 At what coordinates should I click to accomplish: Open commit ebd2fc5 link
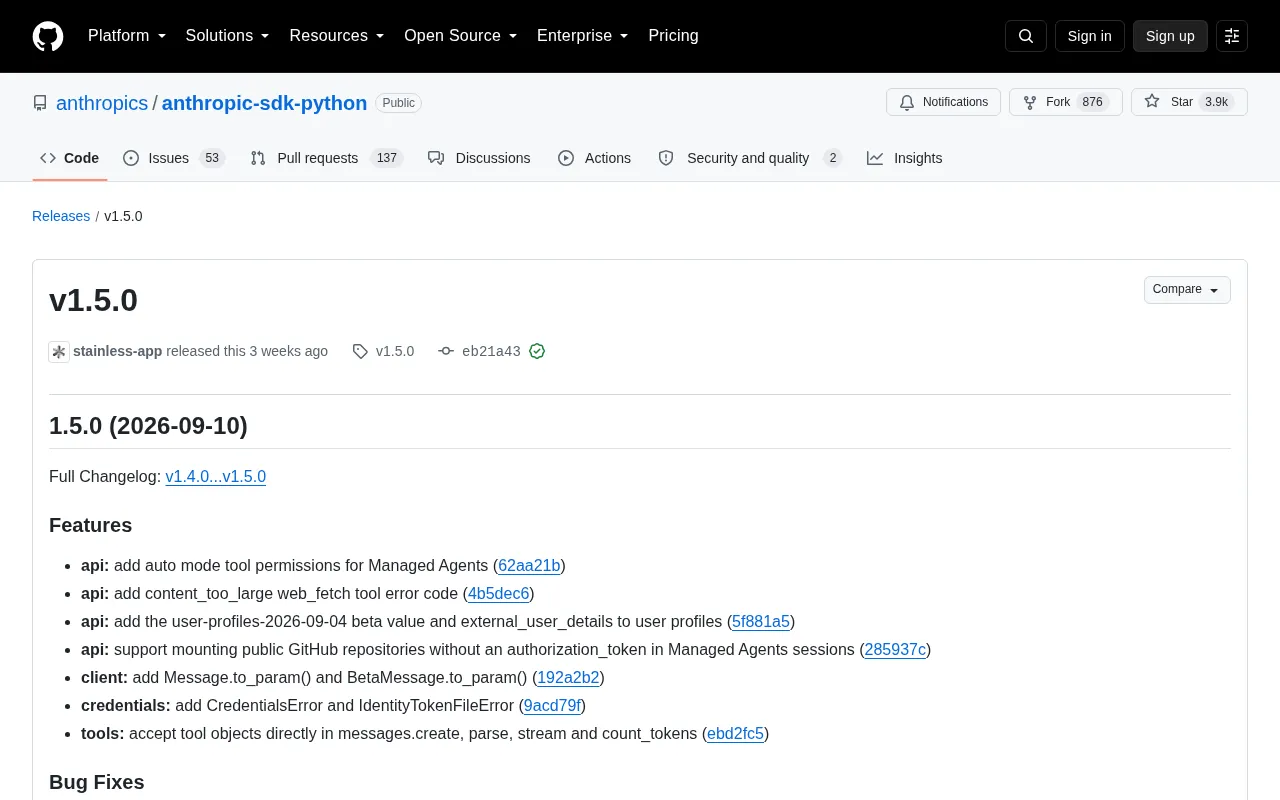pos(735,733)
